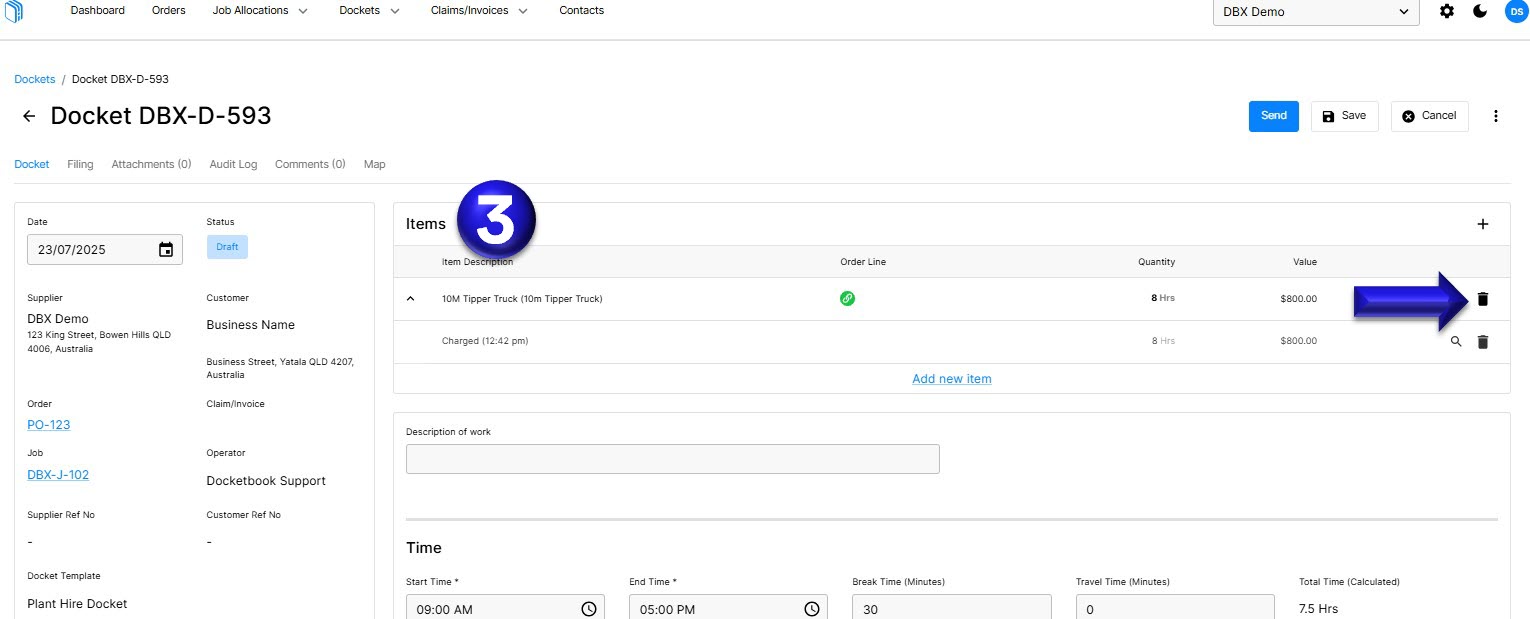Delete the Charged (12:42 pm) row
The height and width of the screenshot is (619, 1530).
tap(1483, 341)
